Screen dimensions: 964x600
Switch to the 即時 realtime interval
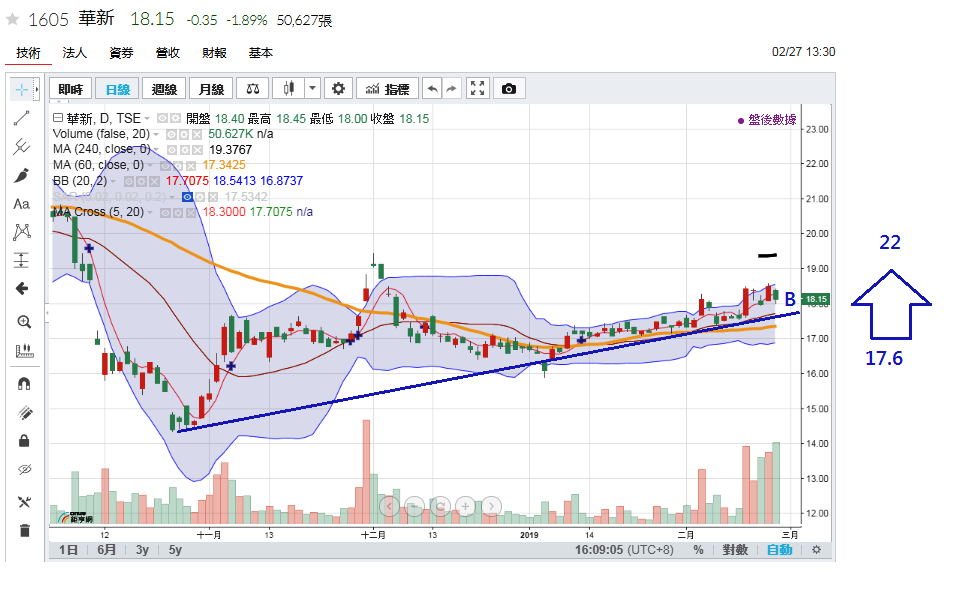[71, 89]
